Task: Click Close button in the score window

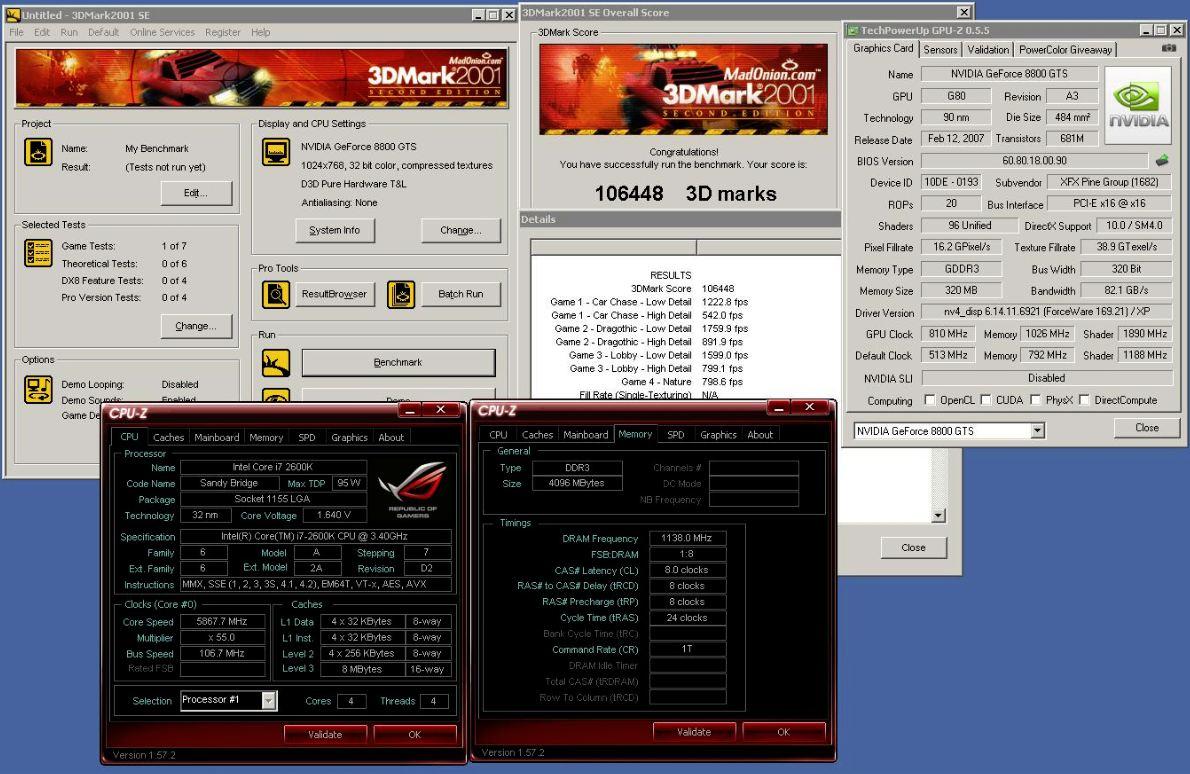Action: pos(913,547)
